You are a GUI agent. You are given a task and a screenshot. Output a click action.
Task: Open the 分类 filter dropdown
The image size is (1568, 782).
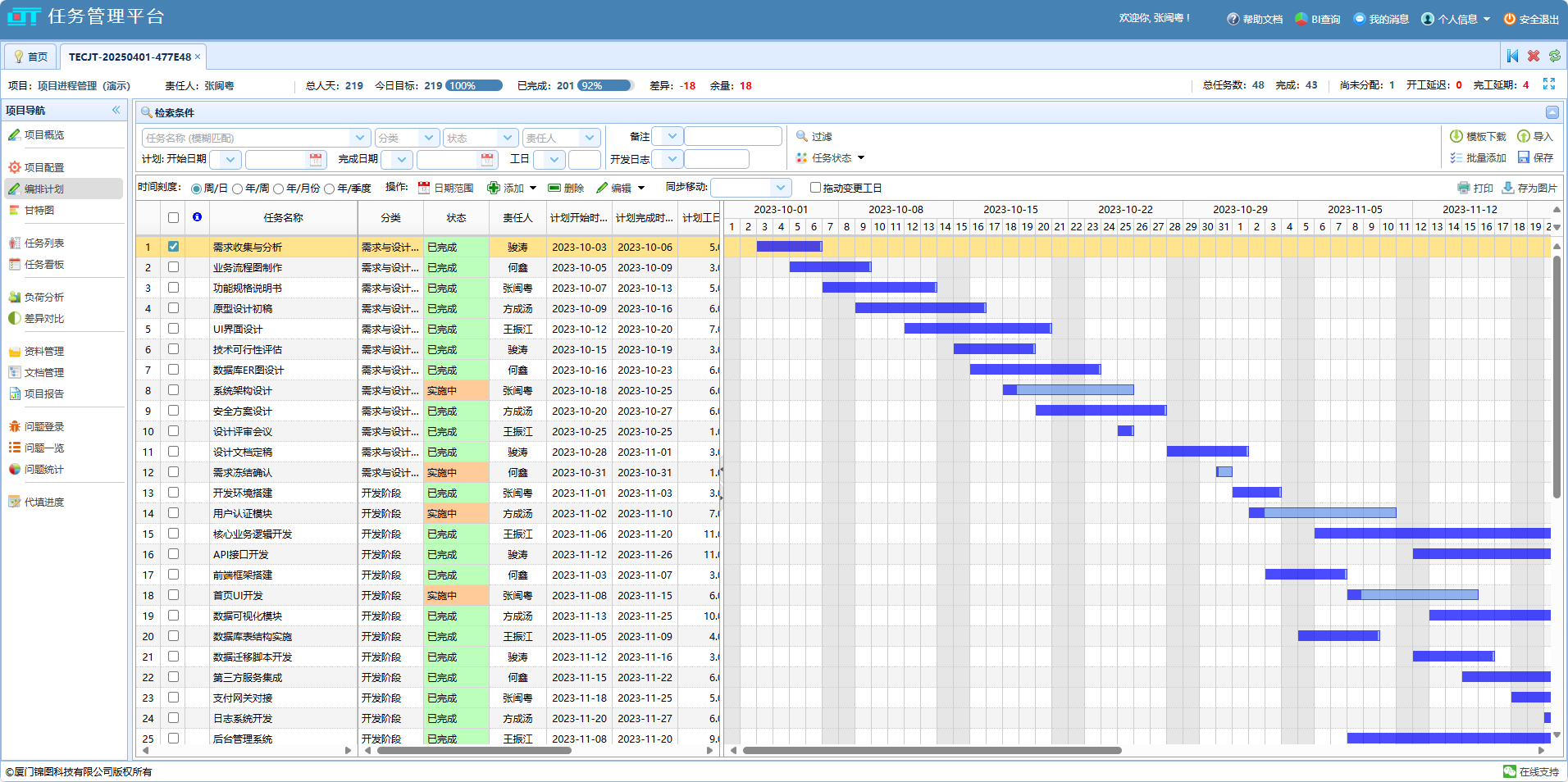click(429, 138)
